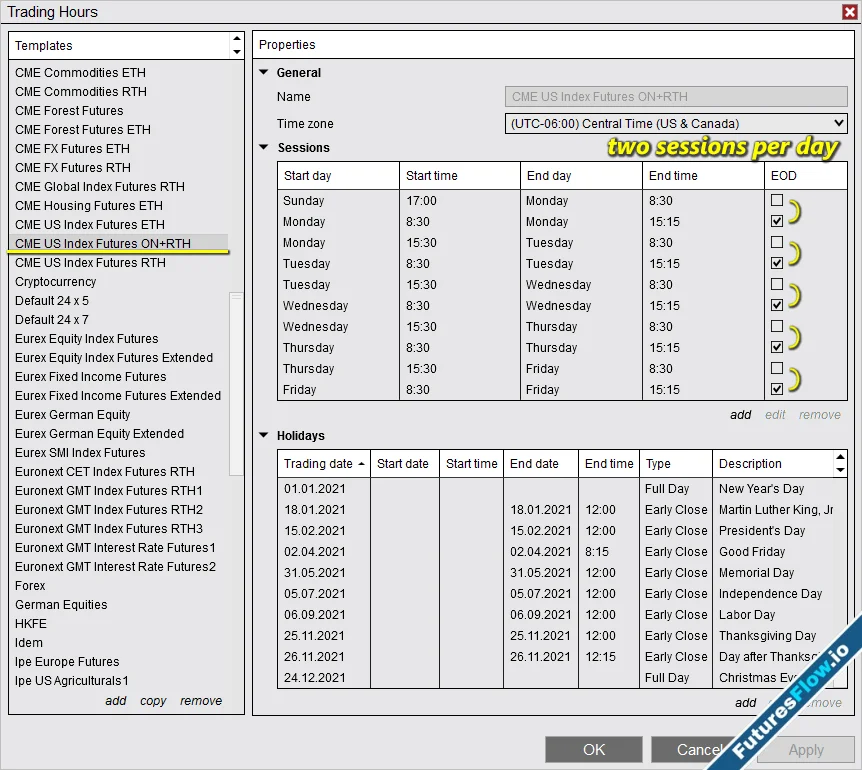The image size is (862, 770).
Task: Toggle EOD checkbox for Tuesday 15:30 session
Action: [x=777, y=284]
